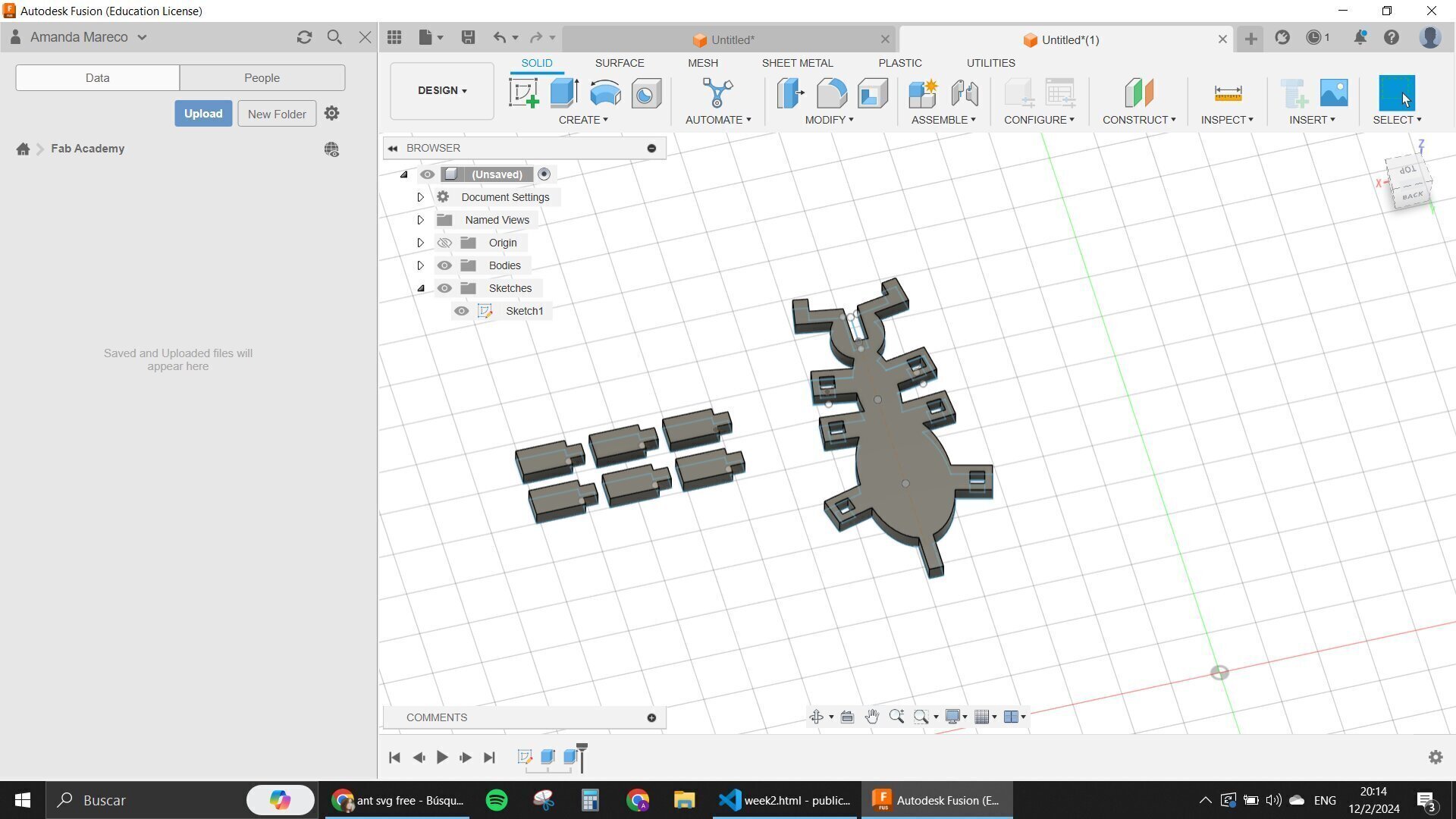Show the hidden Origin folder
The width and height of the screenshot is (1456, 819).
coord(444,243)
